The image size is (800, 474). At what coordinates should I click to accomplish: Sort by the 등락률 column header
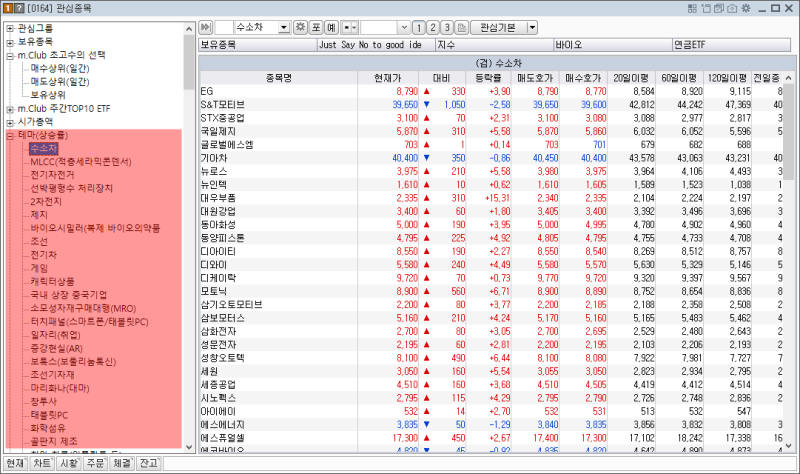coord(488,78)
